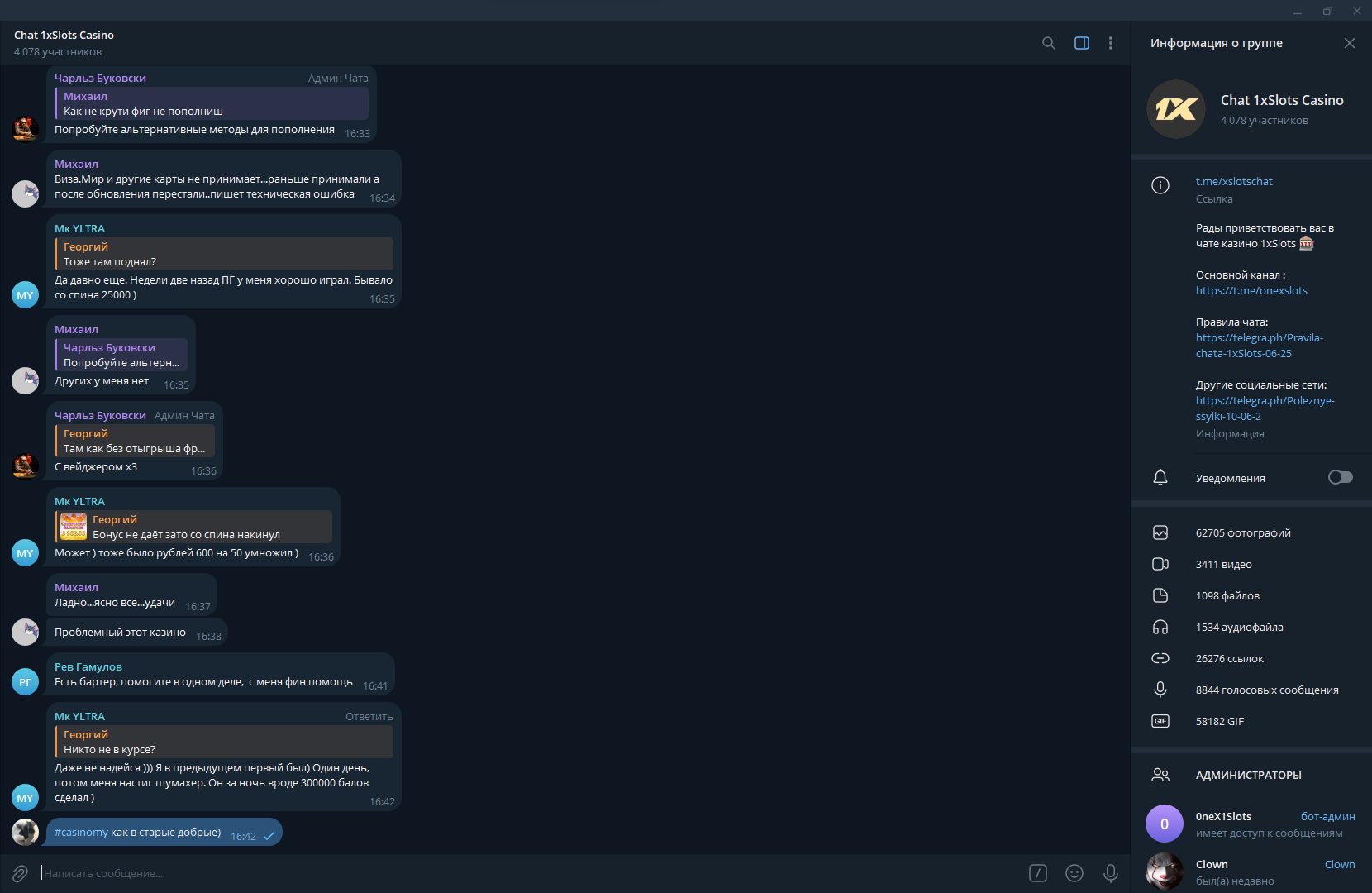Screen dimensions: 1372x893
Task: Open the Poleznye-ssylki social networks link
Action: click(1265, 408)
